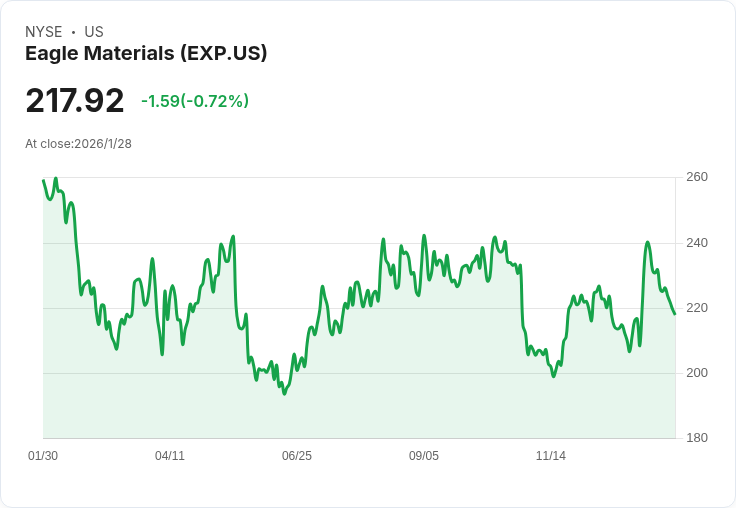This screenshot has height=508, width=736.
Task: Click the 01/30 x-axis date label
Action: [43, 455]
